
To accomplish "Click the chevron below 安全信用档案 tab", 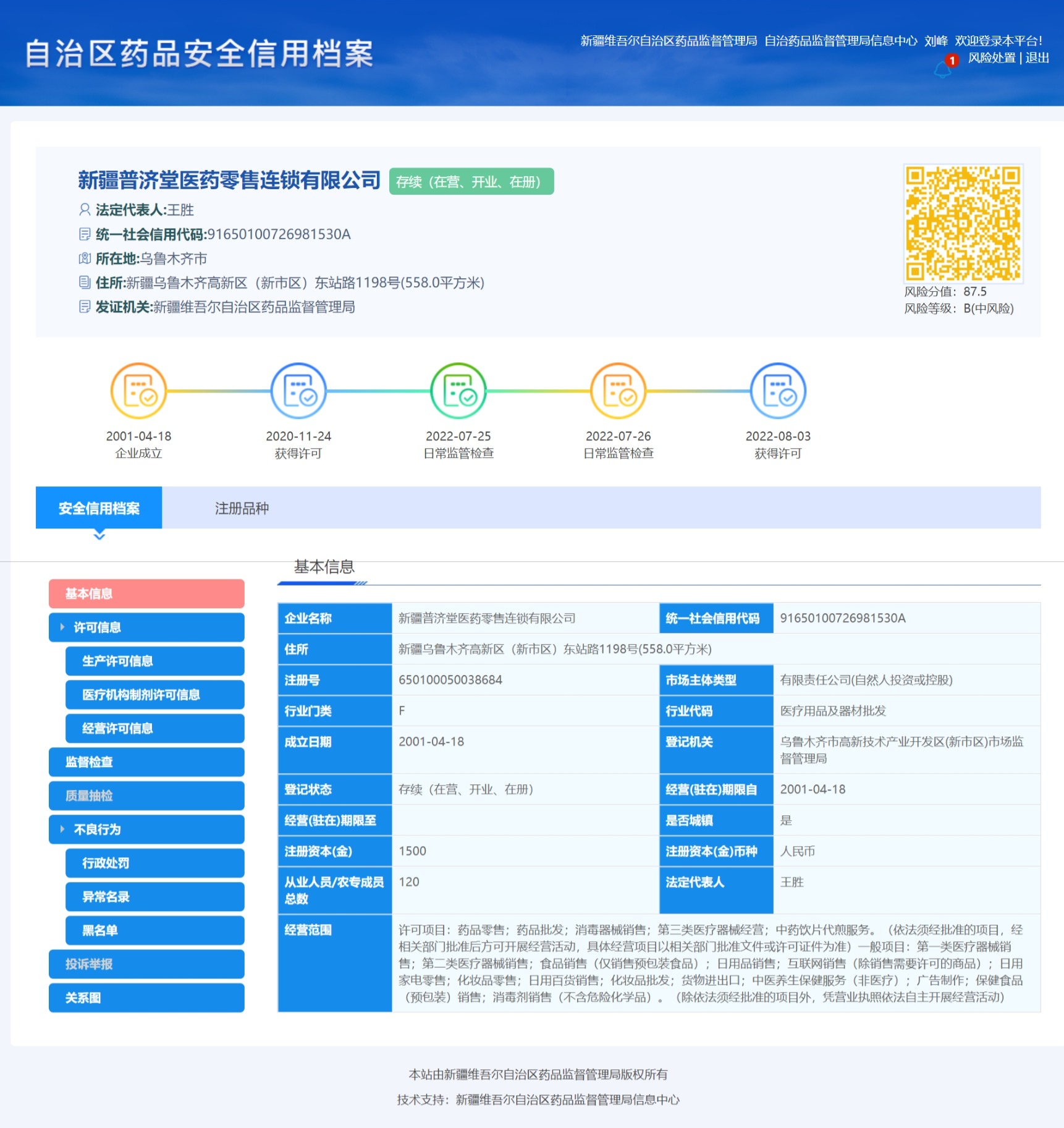I will pyautogui.click(x=99, y=535).
